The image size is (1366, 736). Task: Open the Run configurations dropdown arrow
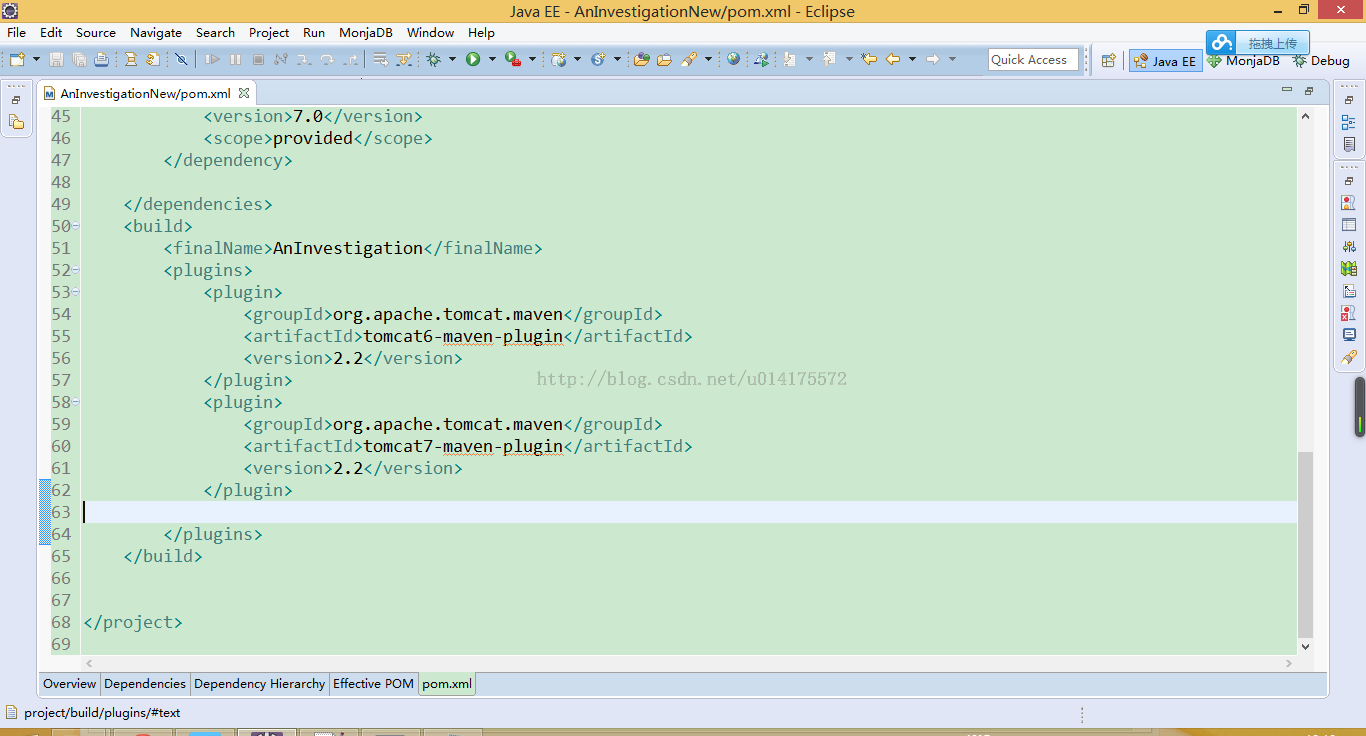[x=491, y=60]
